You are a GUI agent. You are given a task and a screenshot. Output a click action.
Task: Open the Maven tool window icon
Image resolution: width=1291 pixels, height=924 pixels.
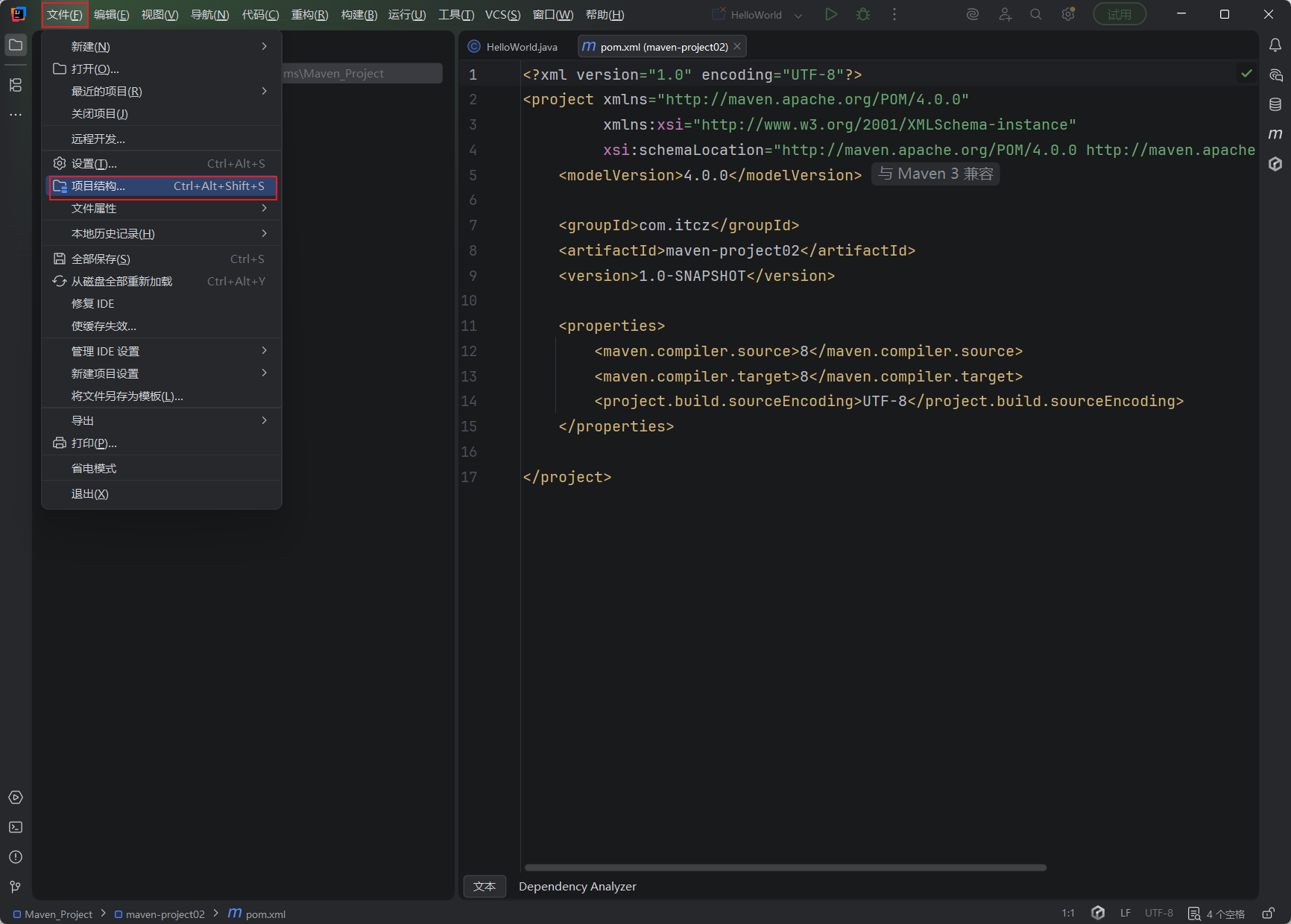[x=1275, y=134]
